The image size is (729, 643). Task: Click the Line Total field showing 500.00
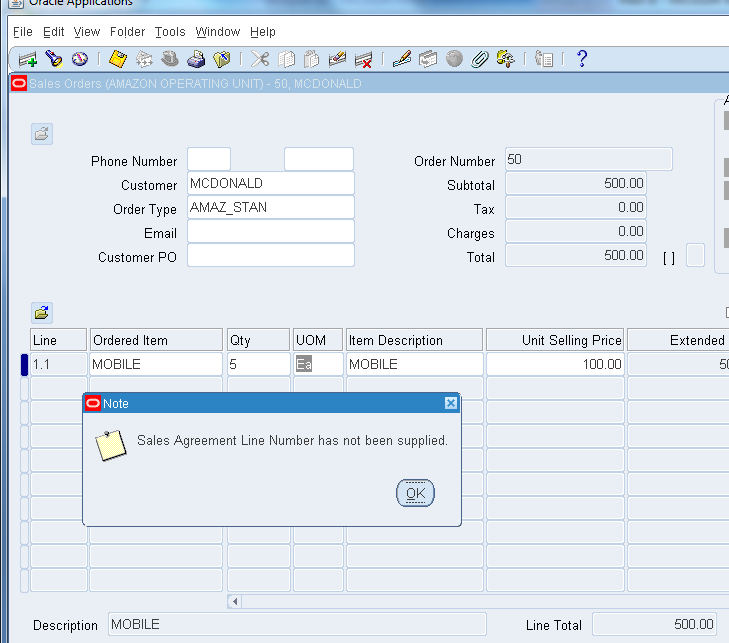655,624
